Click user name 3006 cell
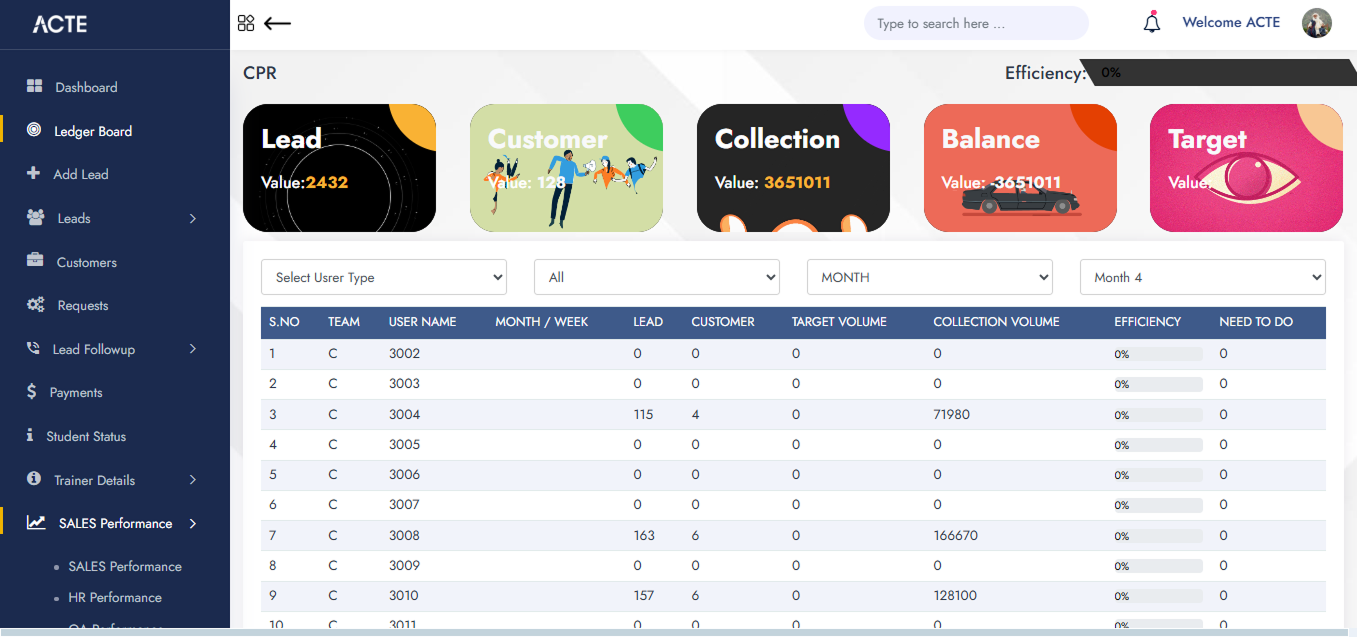Viewport: 1357px width, 637px height. coord(405,474)
